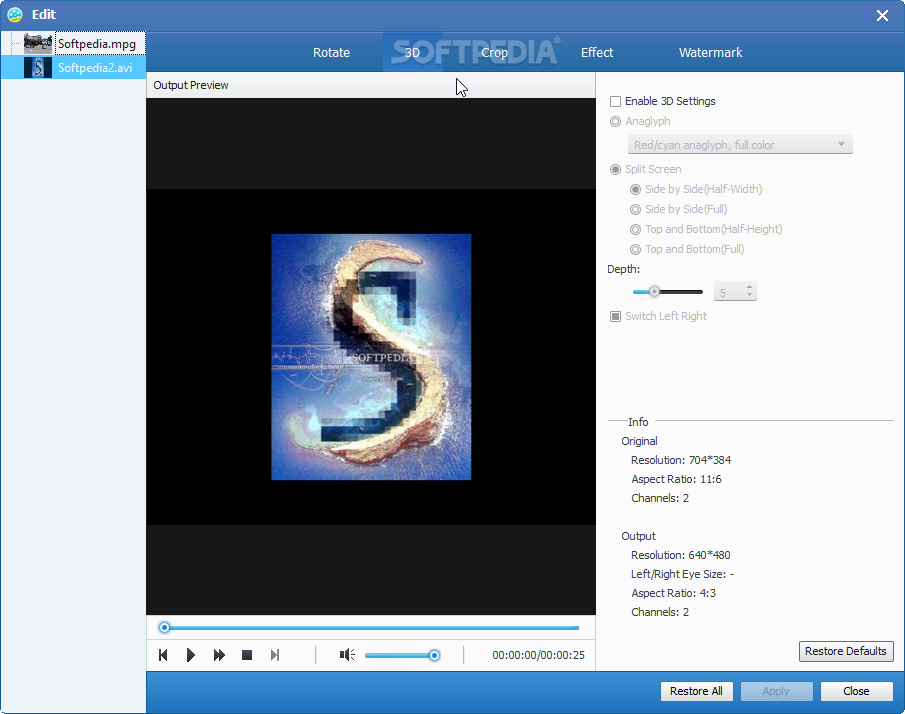Click the Apply button
This screenshot has height=714, width=905.
(x=776, y=691)
